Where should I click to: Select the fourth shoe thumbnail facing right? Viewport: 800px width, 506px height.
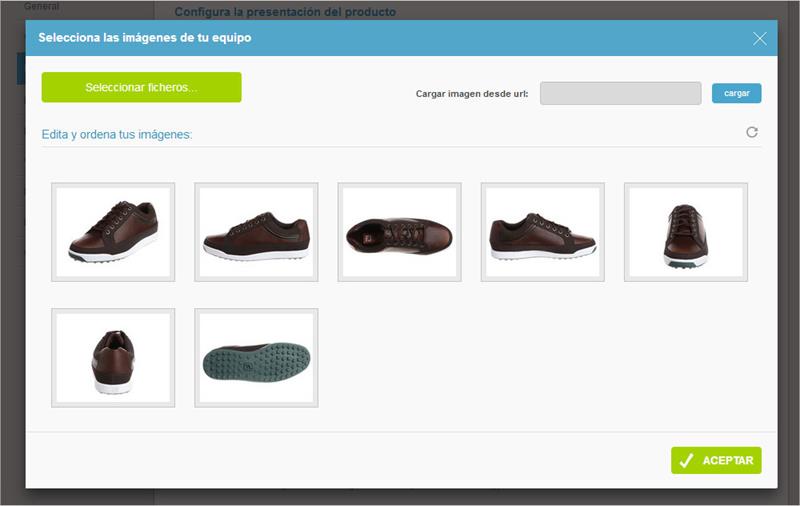pos(542,232)
